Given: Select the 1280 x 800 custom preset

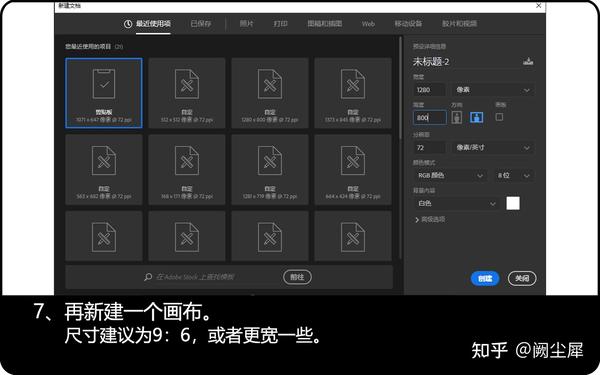Looking at the screenshot, I should tap(270, 93).
